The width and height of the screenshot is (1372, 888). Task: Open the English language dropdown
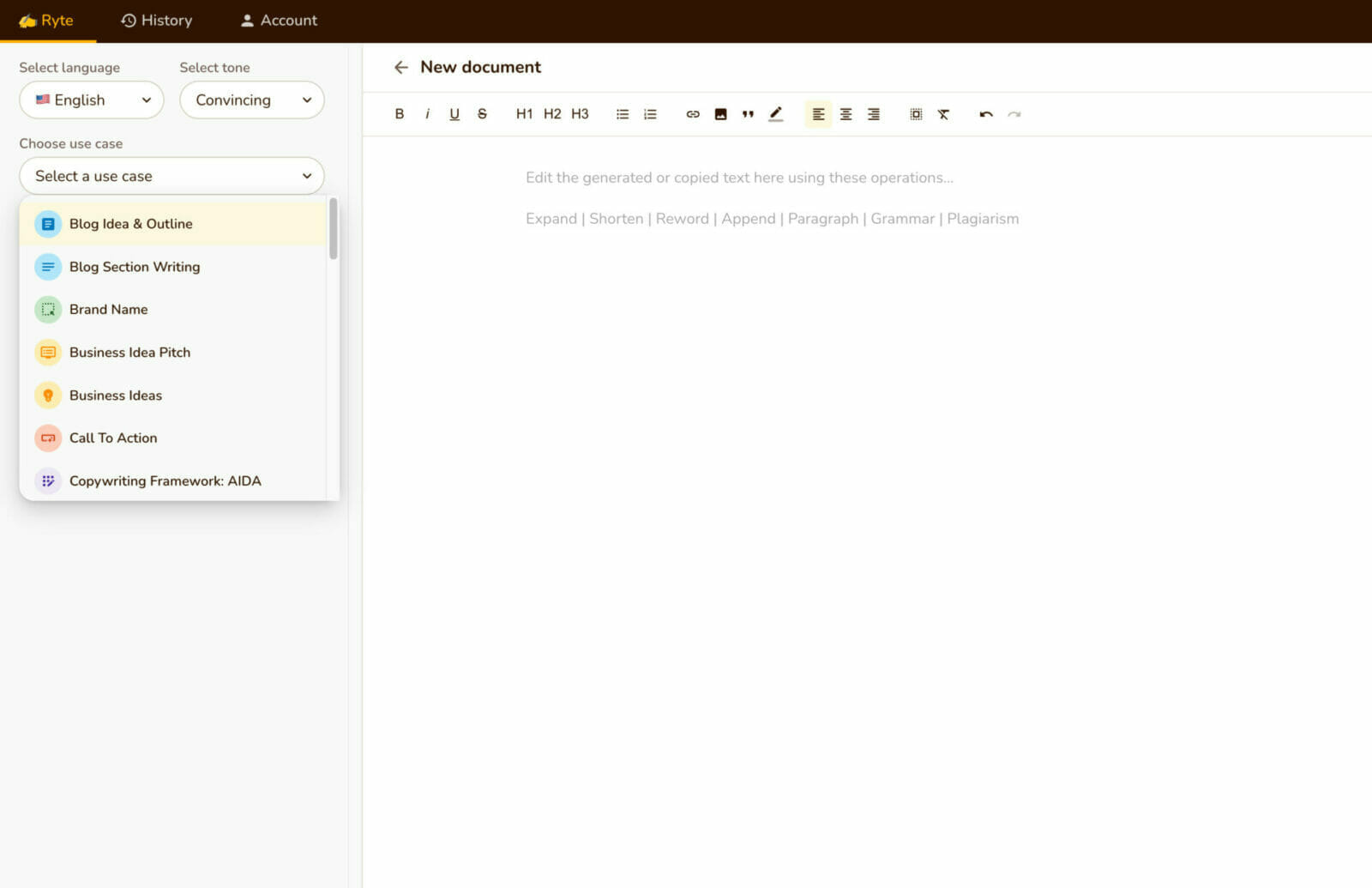pyautogui.click(x=92, y=100)
